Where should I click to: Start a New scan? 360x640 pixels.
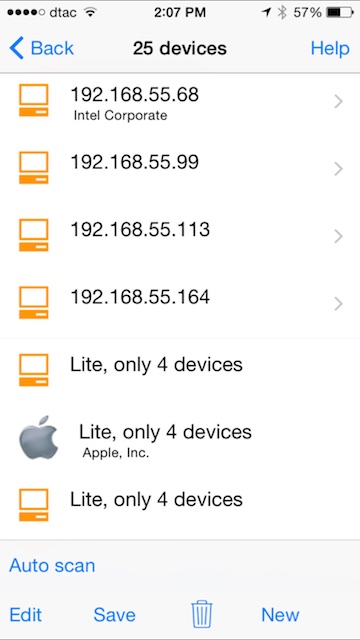[280, 614]
